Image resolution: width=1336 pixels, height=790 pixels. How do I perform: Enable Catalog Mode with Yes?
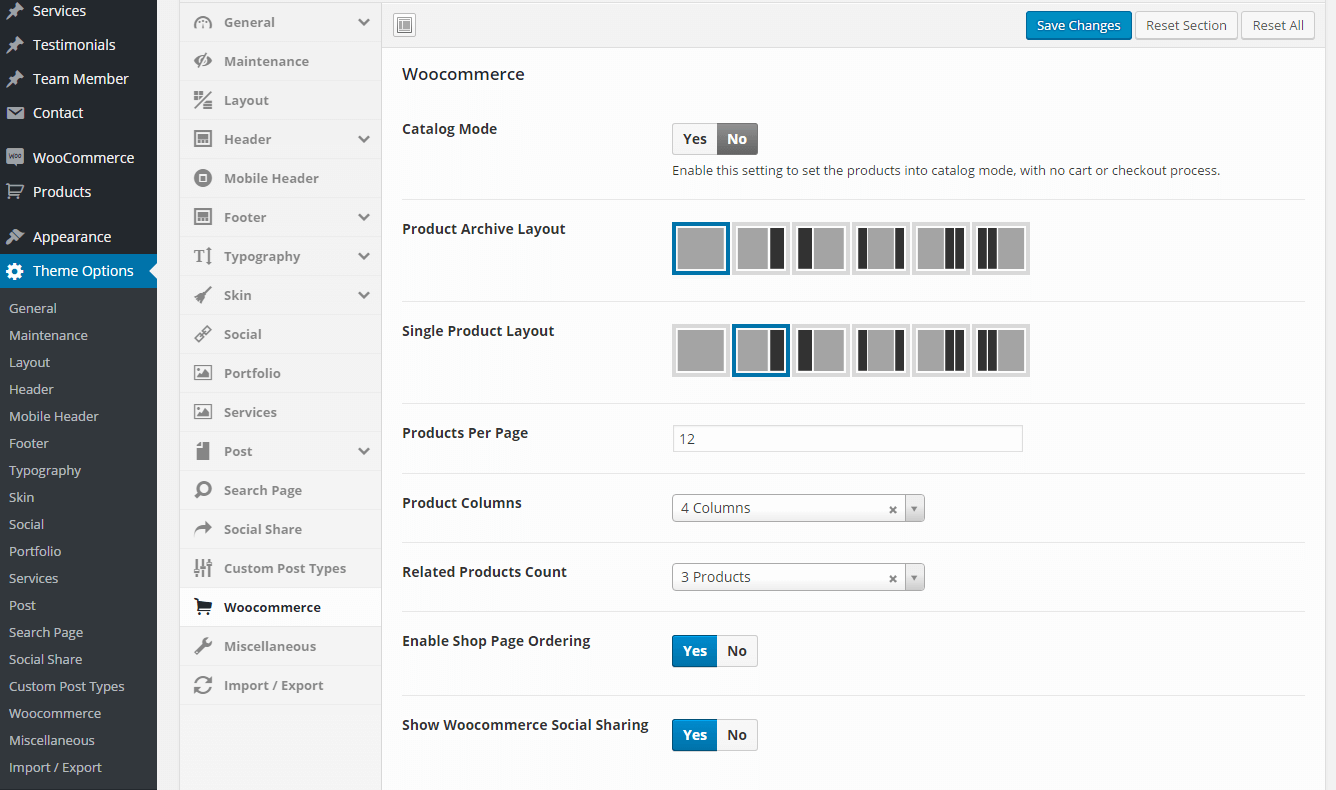pyautogui.click(x=694, y=139)
